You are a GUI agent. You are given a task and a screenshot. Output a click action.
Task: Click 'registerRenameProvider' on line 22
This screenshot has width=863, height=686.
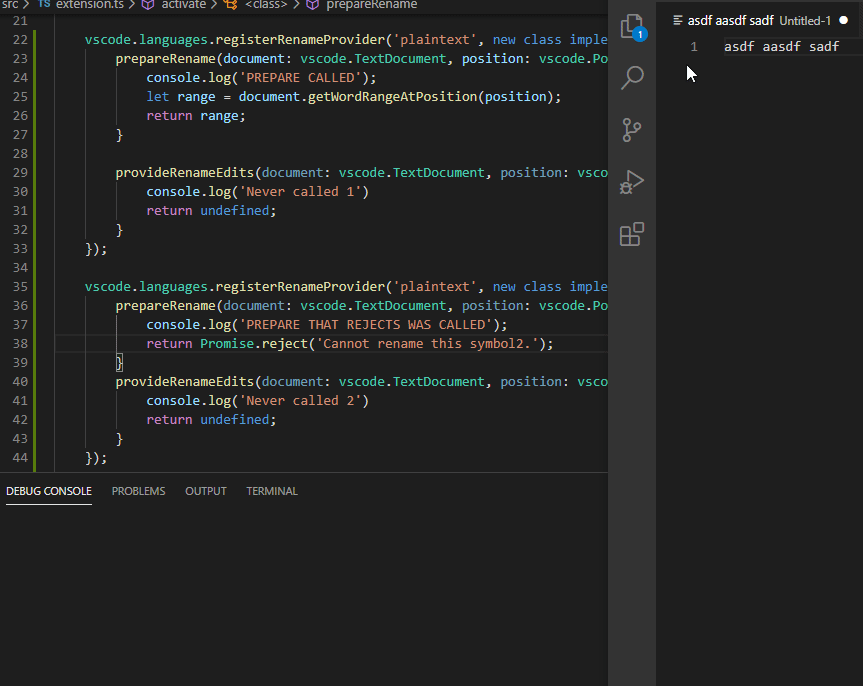click(x=300, y=40)
